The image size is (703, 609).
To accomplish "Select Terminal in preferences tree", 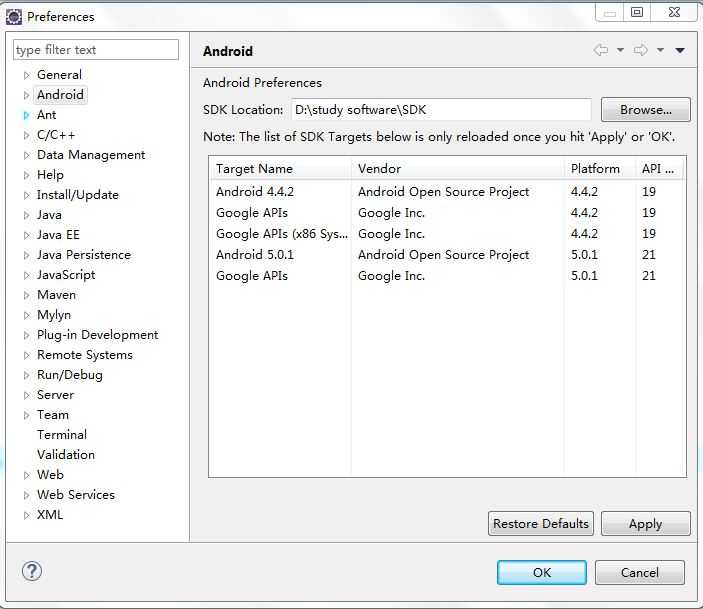I will pos(62,435).
